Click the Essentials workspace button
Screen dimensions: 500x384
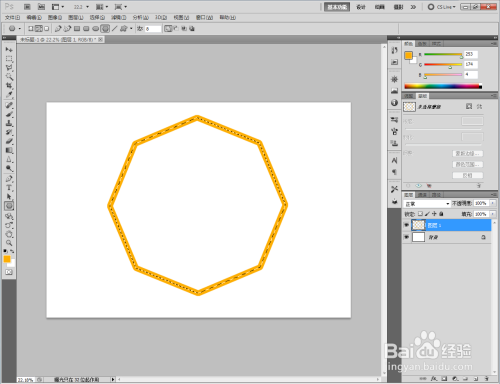[337, 7]
